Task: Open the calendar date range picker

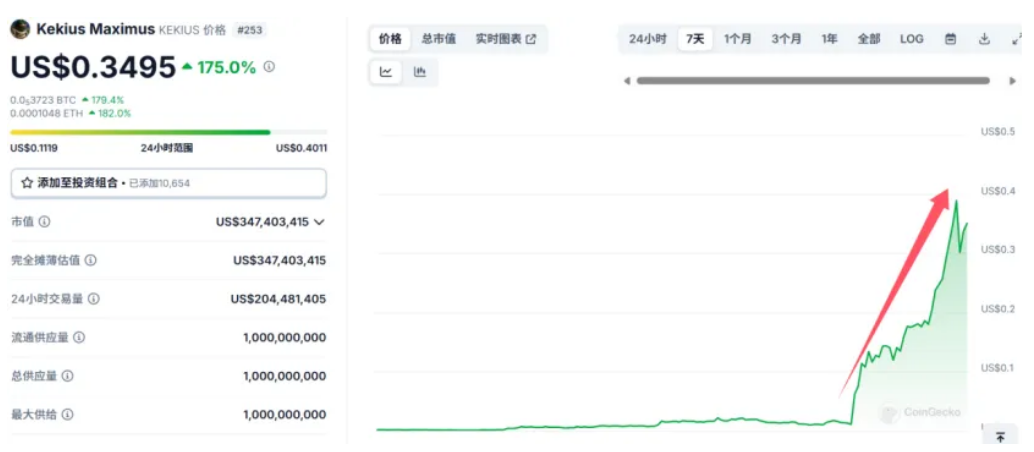Action: [x=950, y=39]
